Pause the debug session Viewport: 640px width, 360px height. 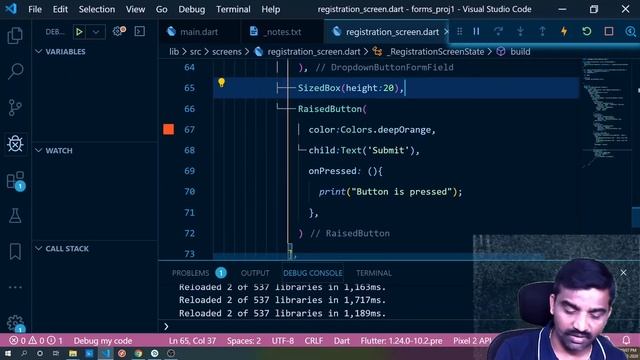[x=476, y=31]
